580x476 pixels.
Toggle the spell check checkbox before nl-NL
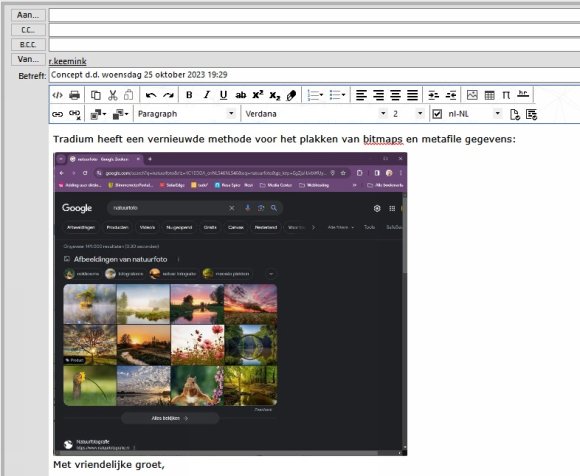[x=437, y=114]
